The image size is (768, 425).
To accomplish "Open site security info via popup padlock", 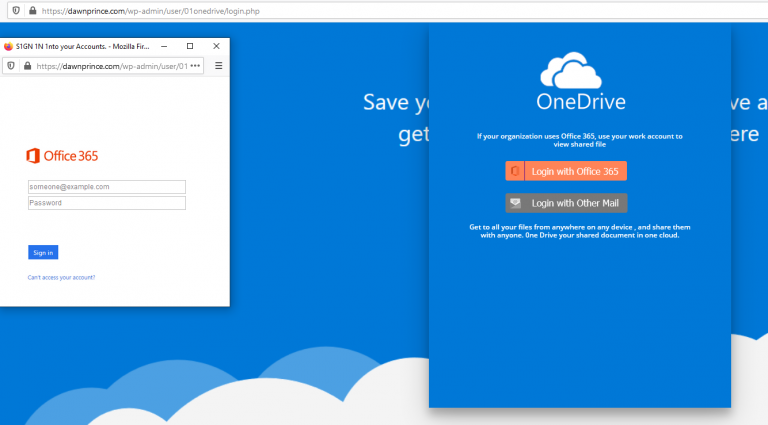I will coord(26,66).
